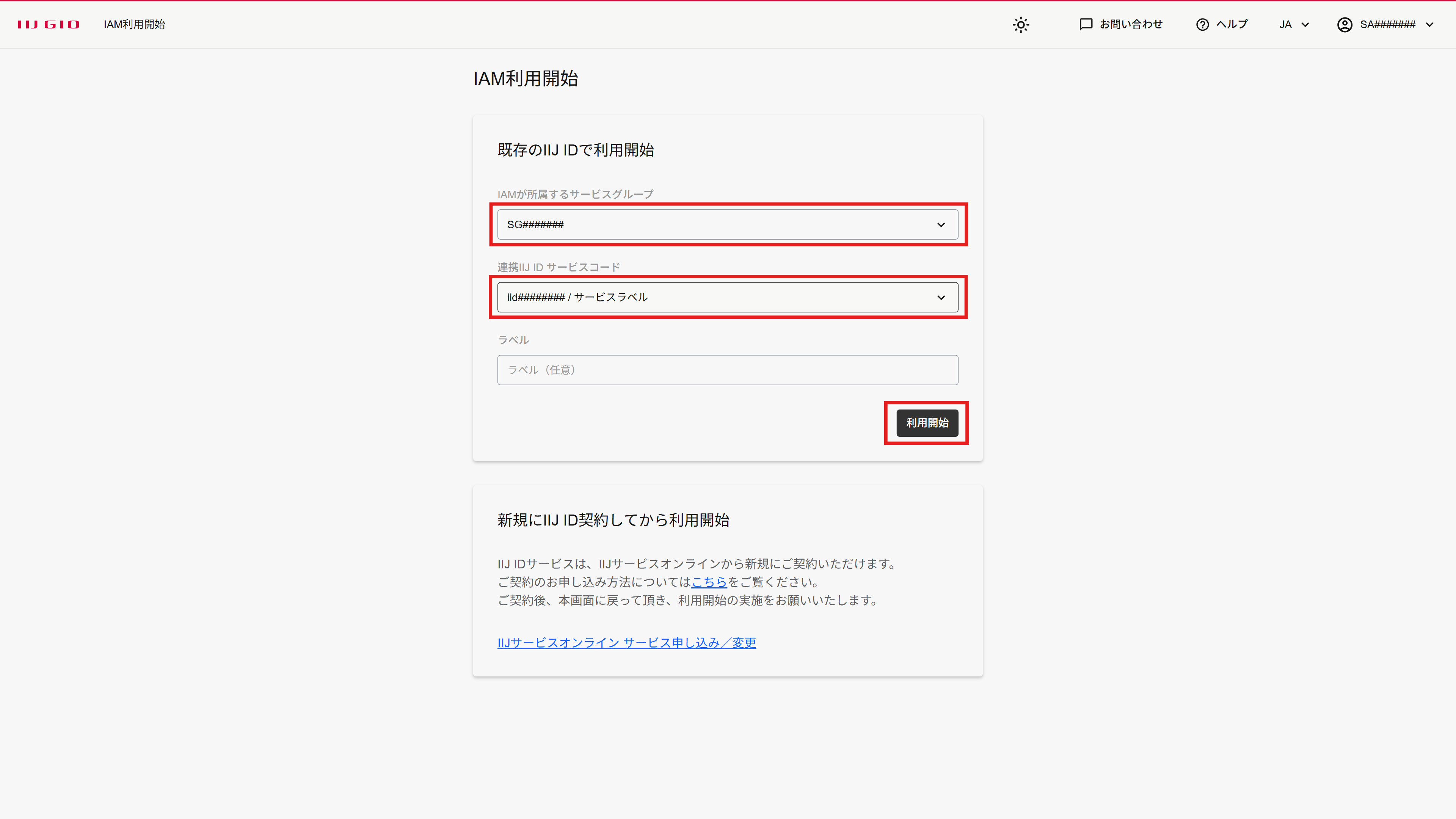Click the ヘルプ menu text
Screen dimensions: 1456x819
(x=1232, y=24)
